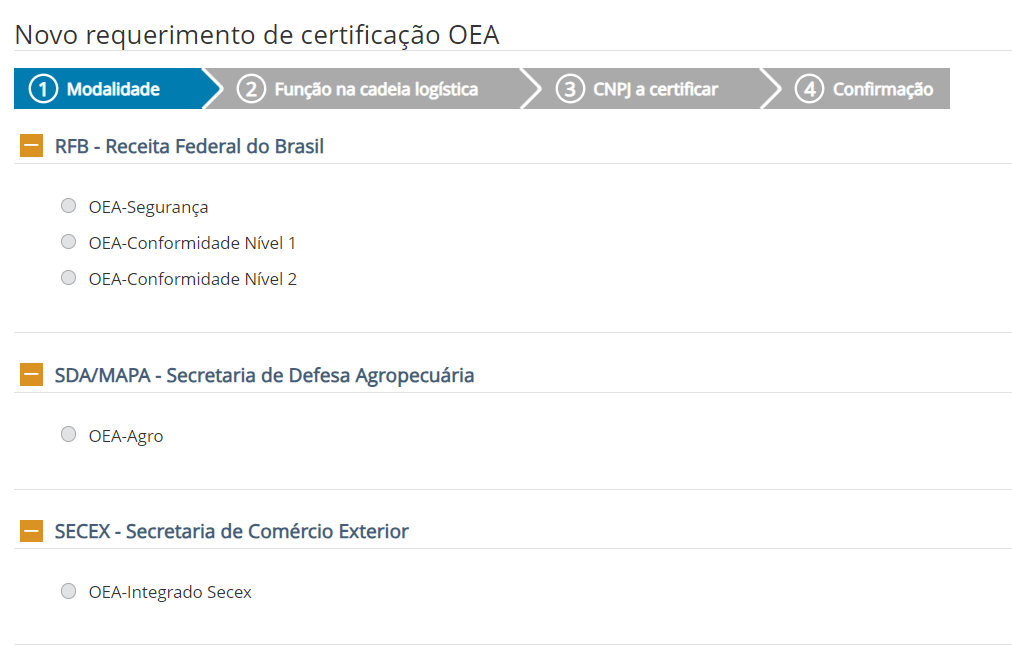Collapse the SDA/MAPA section minus icon
Screen dimensions: 1012x646
(x=32, y=376)
